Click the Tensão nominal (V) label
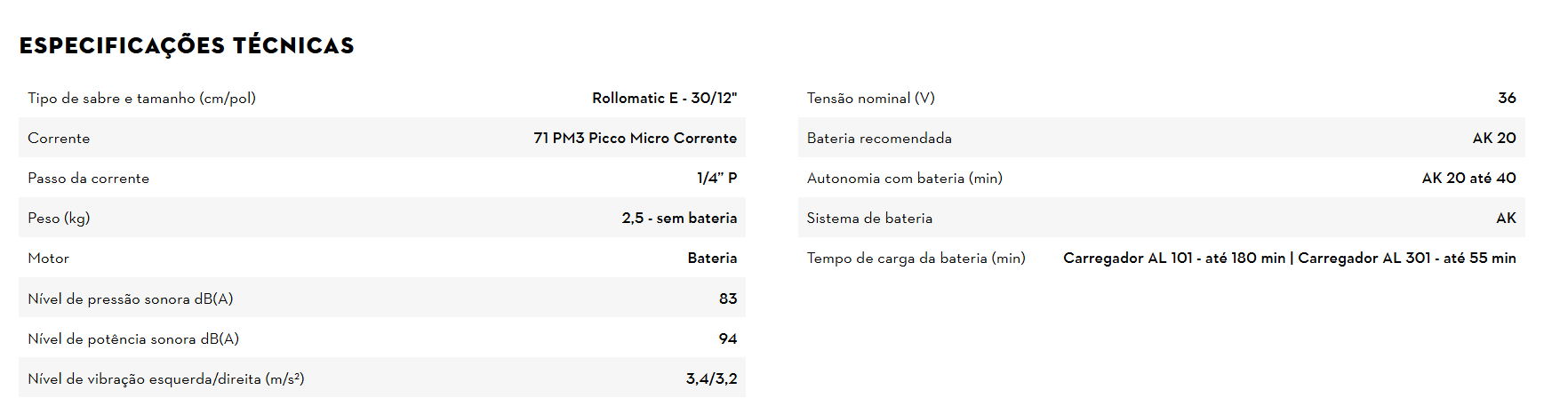This screenshot has width=1568, height=414. (x=870, y=98)
